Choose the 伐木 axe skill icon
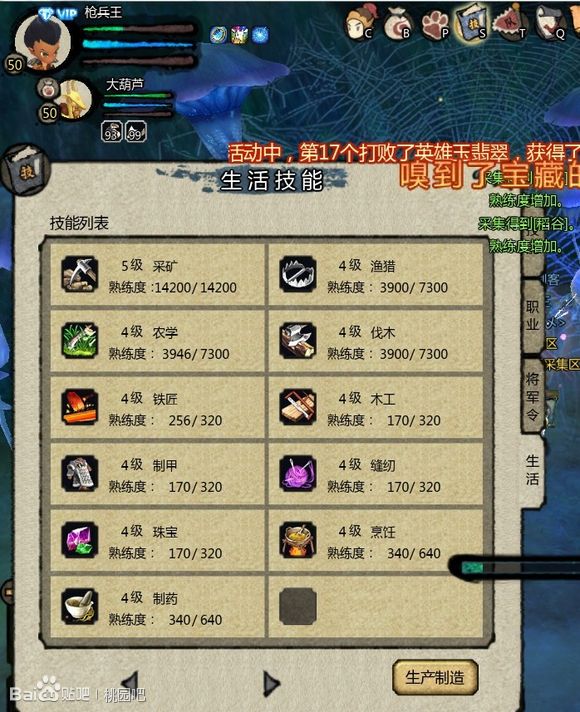The width and height of the screenshot is (580, 712). 297,341
